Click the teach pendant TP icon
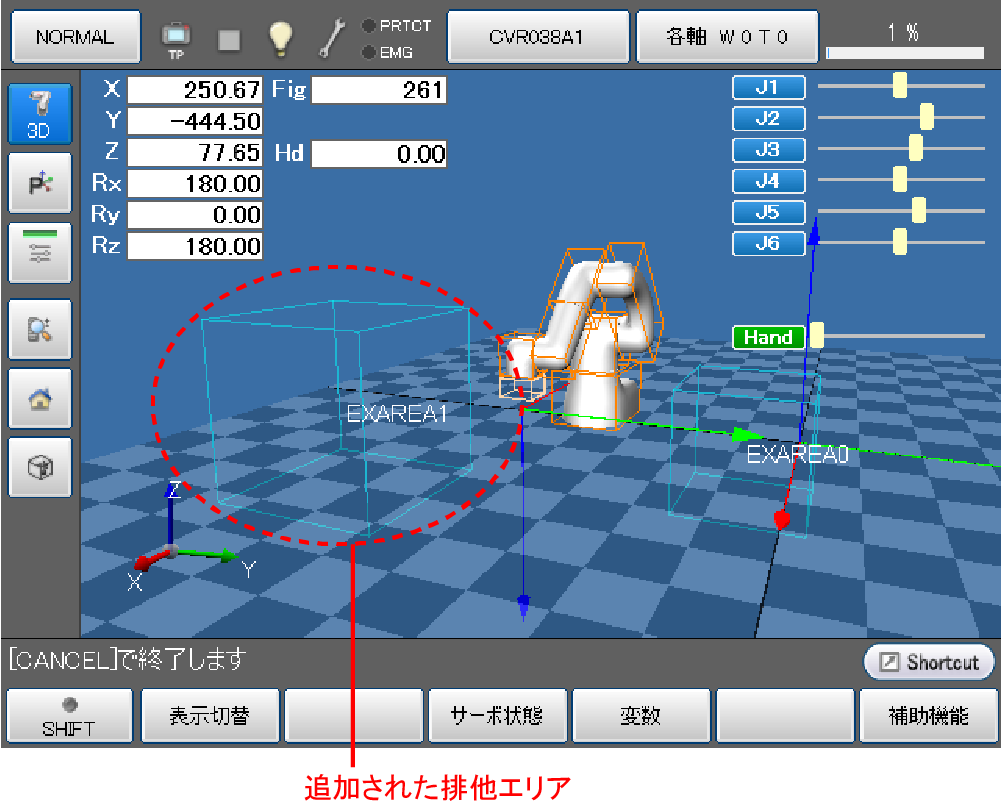 tap(176, 38)
